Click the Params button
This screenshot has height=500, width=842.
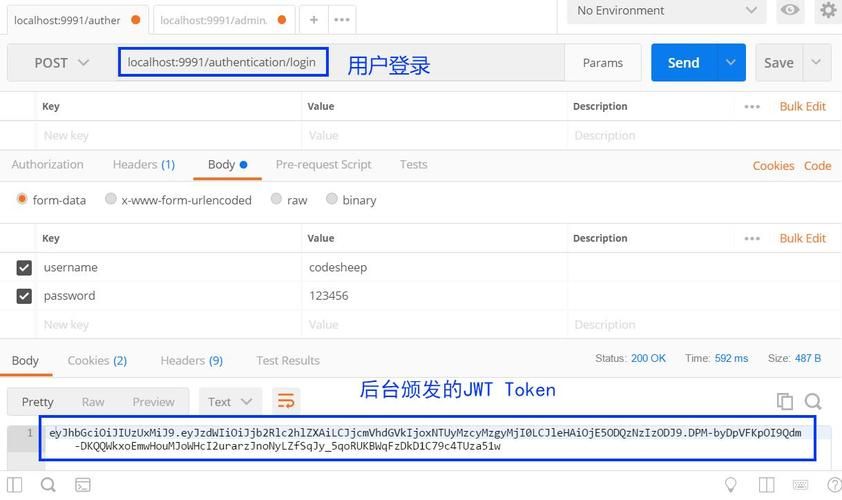[603, 63]
